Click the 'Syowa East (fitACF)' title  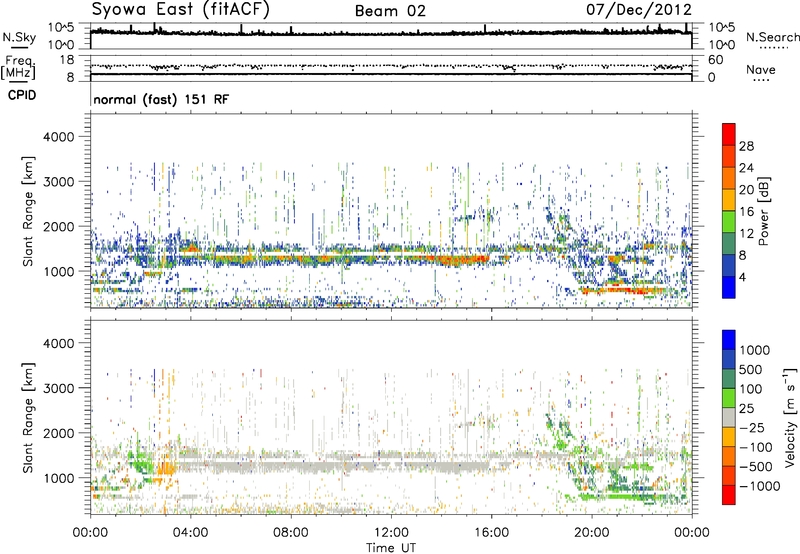tap(181, 9)
